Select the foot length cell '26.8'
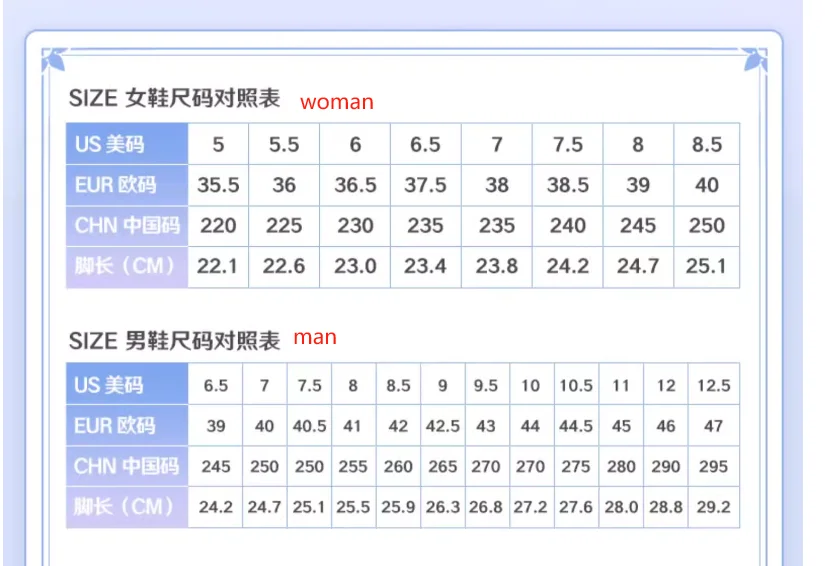 coord(486,507)
